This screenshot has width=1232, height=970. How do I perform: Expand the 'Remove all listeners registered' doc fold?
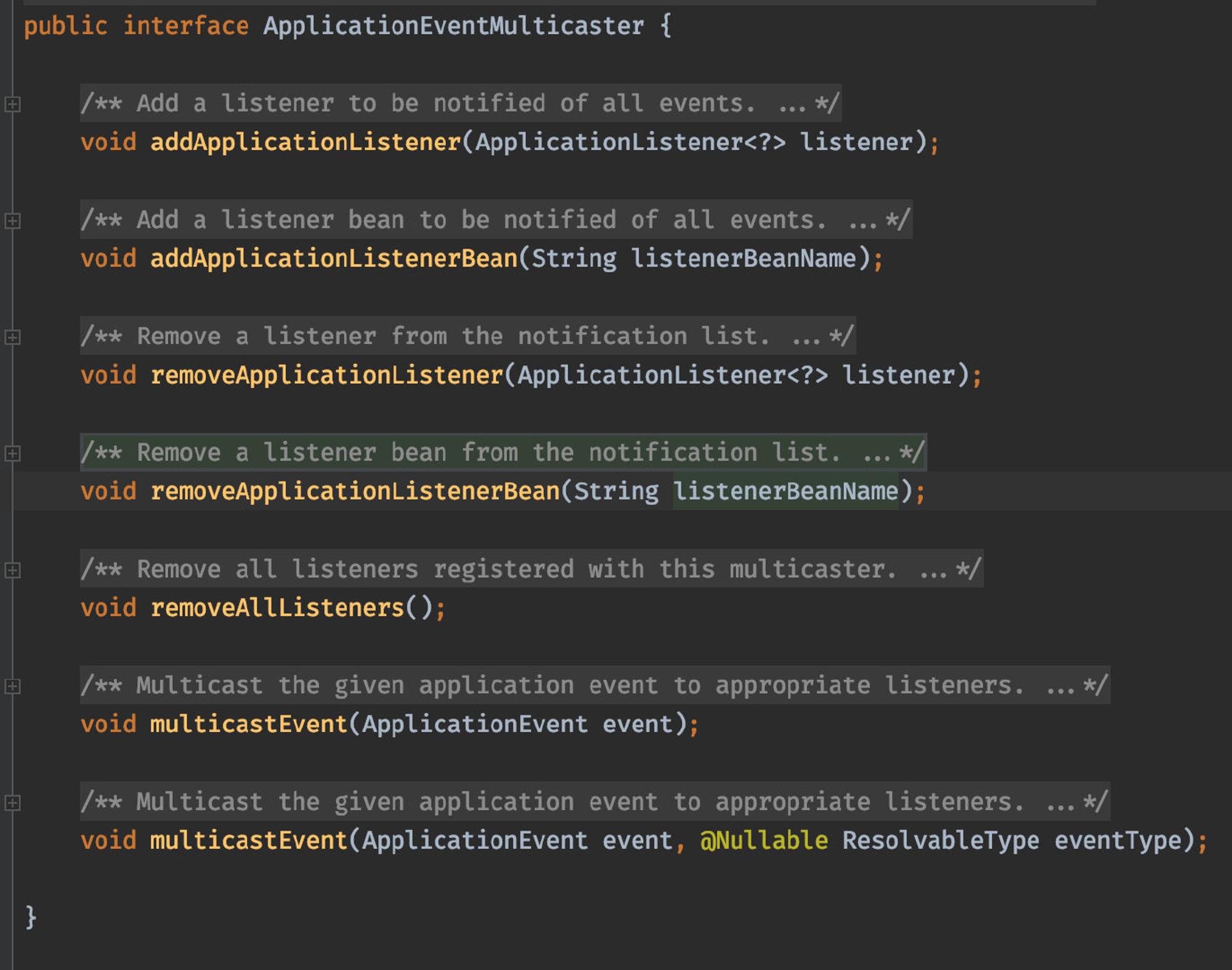click(12, 570)
